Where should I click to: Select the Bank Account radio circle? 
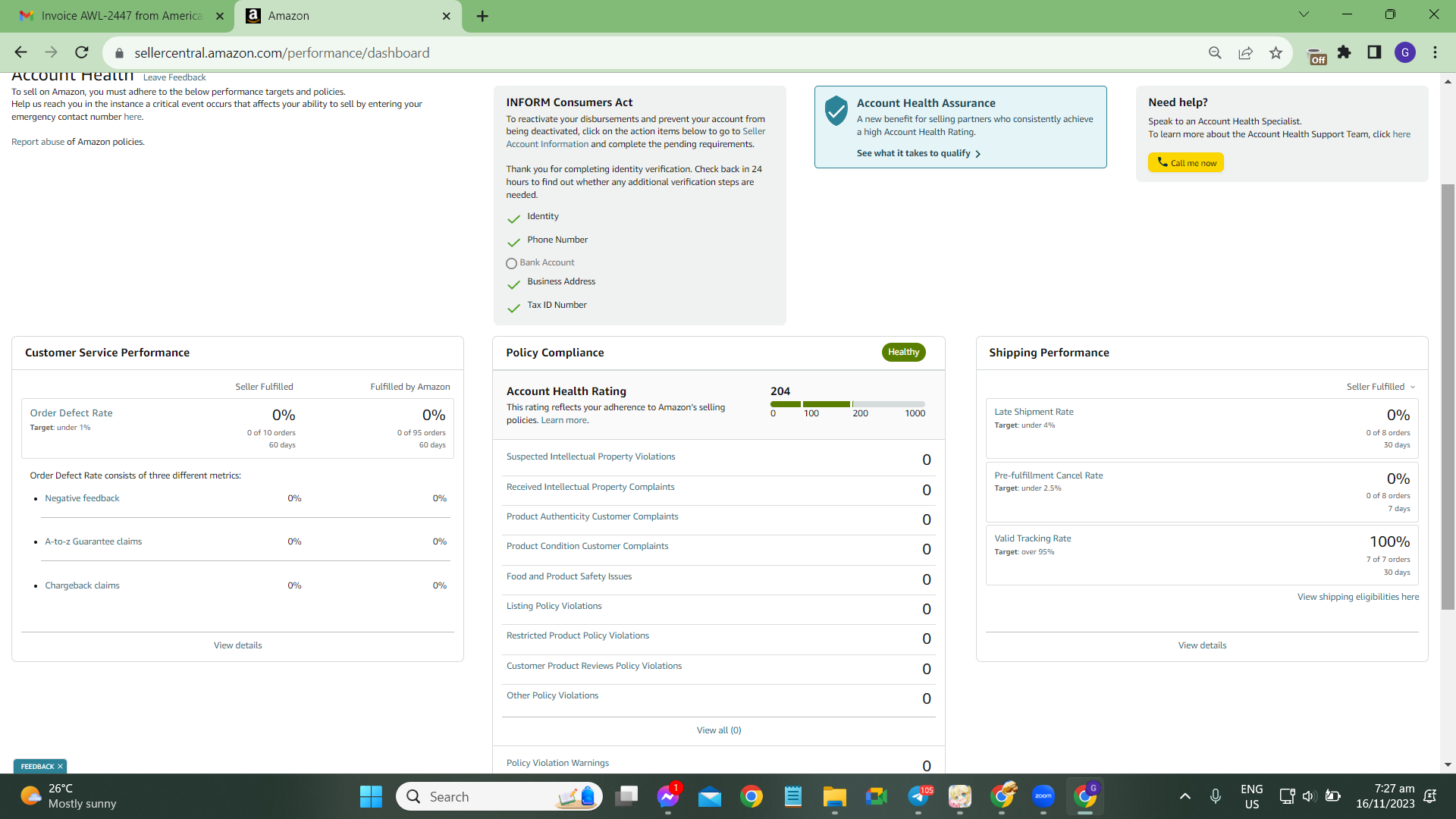[511, 263]
